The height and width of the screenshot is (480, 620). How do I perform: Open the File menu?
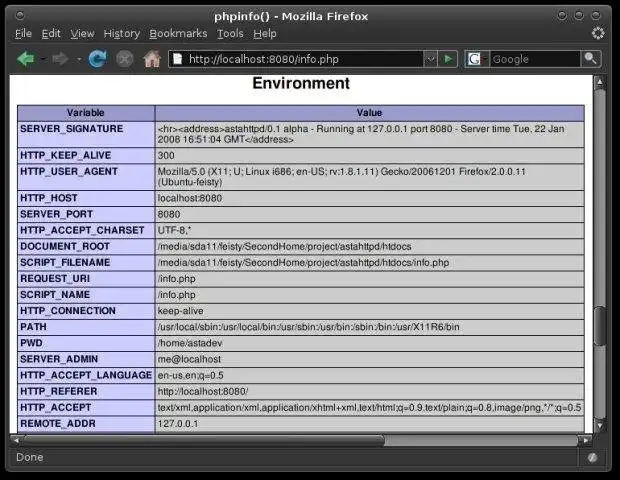click(x=23, y=34)
